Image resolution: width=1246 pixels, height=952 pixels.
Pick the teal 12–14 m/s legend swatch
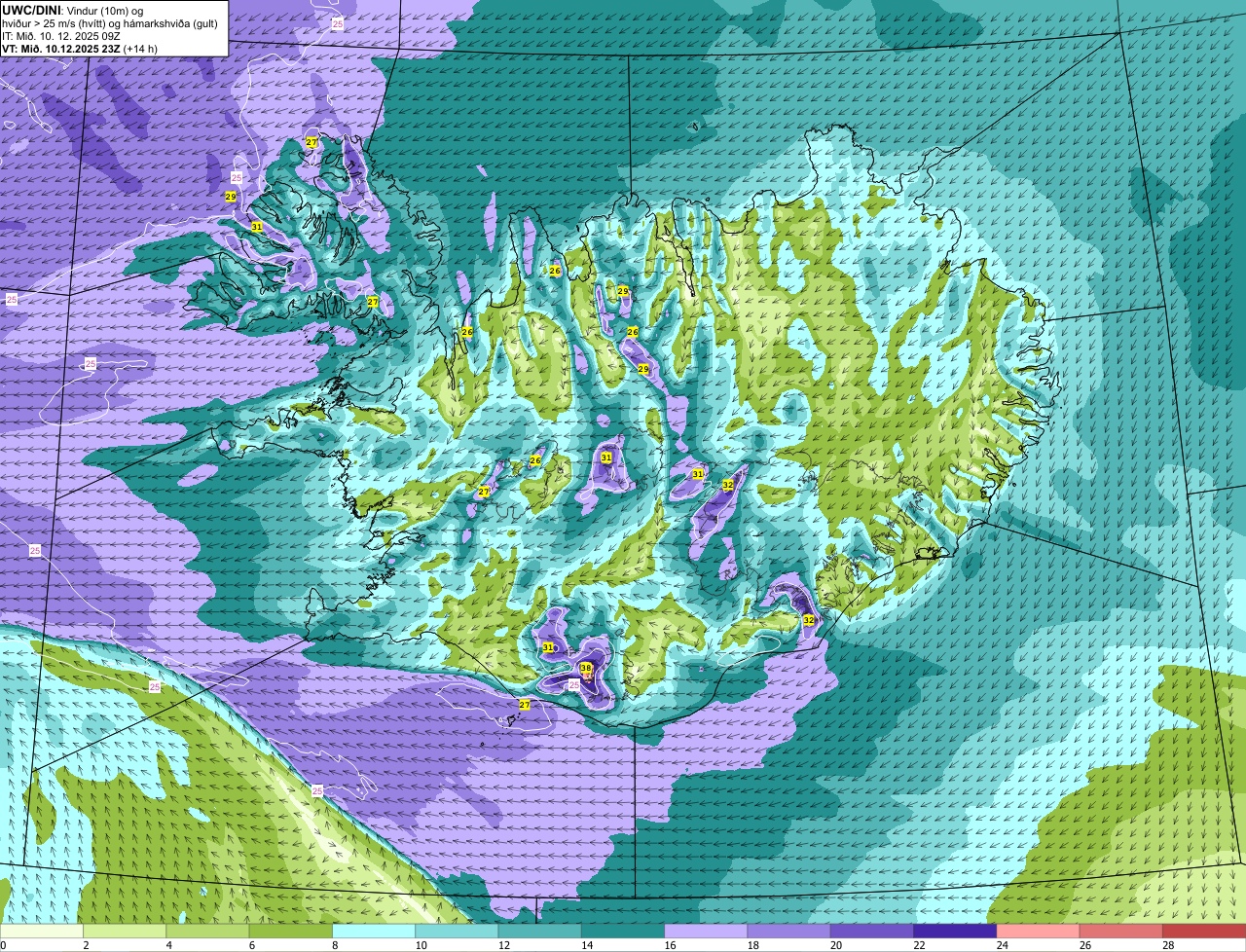tap(540, 932)
